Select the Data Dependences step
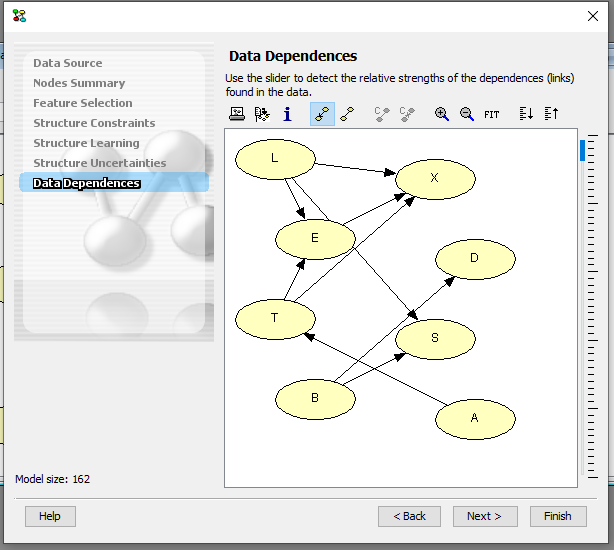This screenshot has width=614, height=550. [x=114, y=183]
